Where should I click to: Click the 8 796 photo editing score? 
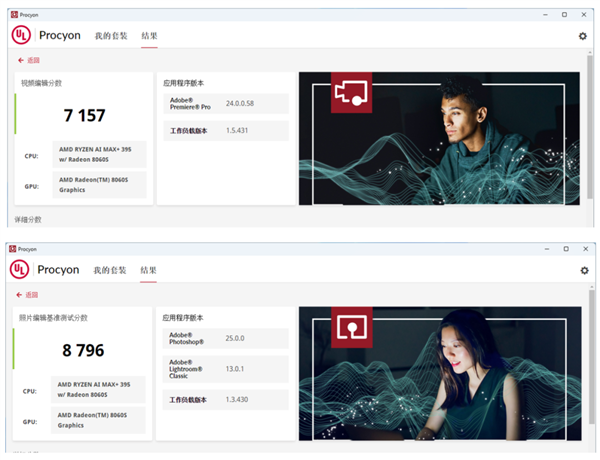[84, 351]
